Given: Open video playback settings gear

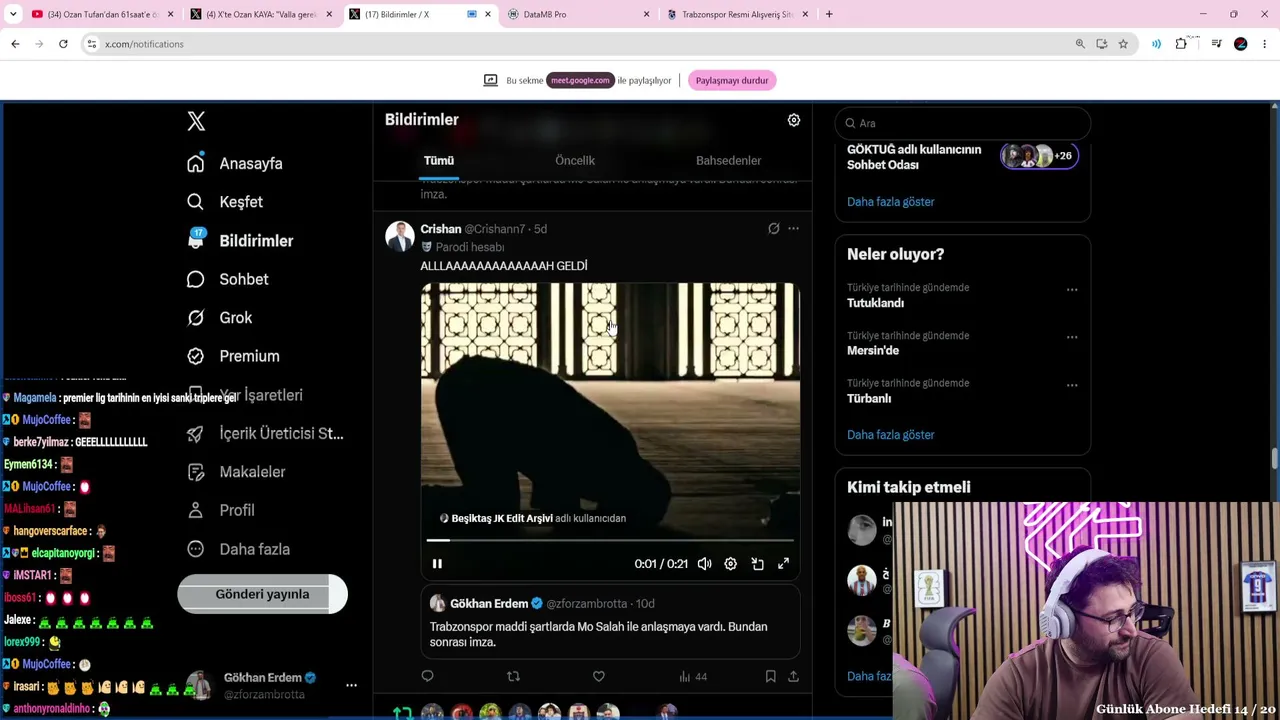Looking at the screenshot, I should pyautogui.click(x=731, y=564).
